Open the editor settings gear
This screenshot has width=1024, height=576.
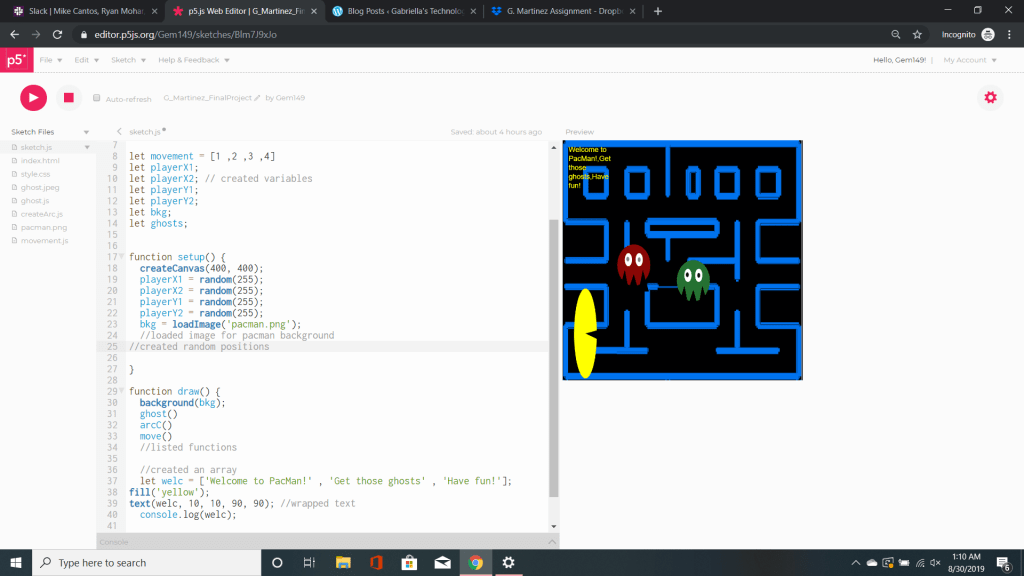click(x=990, y=97)
